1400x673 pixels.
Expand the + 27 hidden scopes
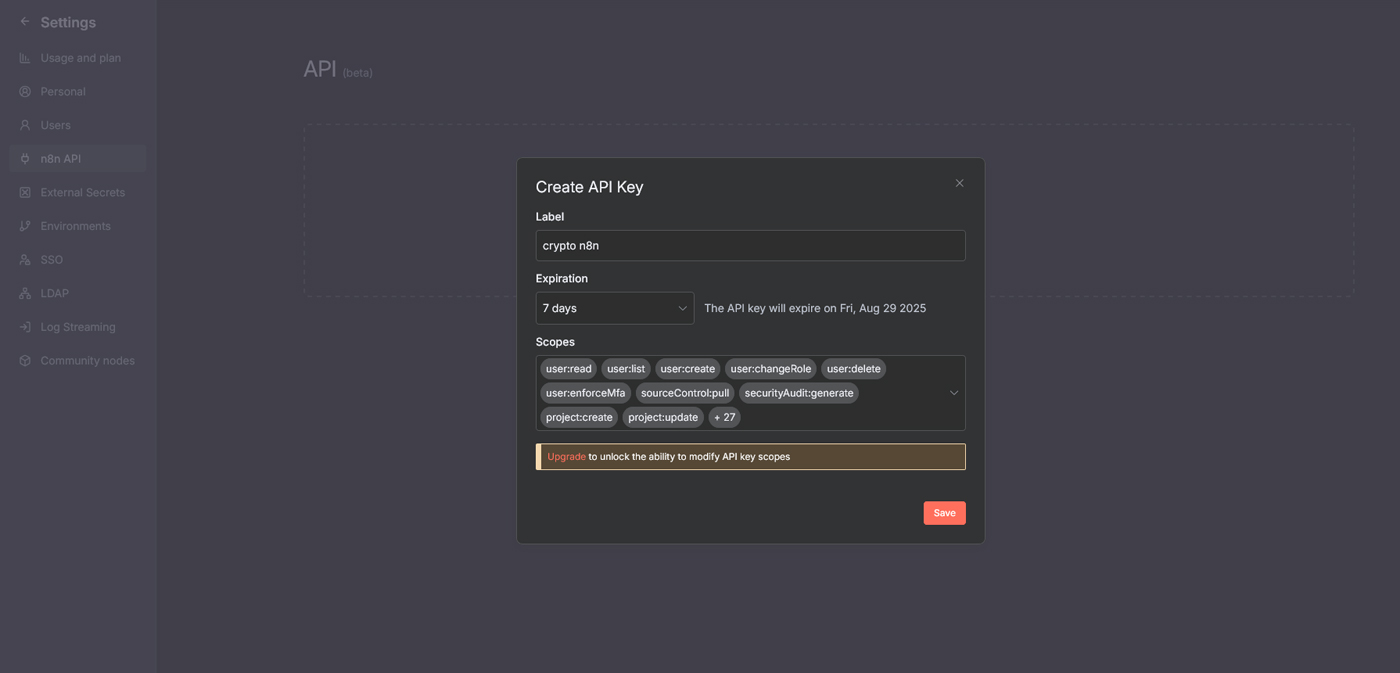[724, 417]
